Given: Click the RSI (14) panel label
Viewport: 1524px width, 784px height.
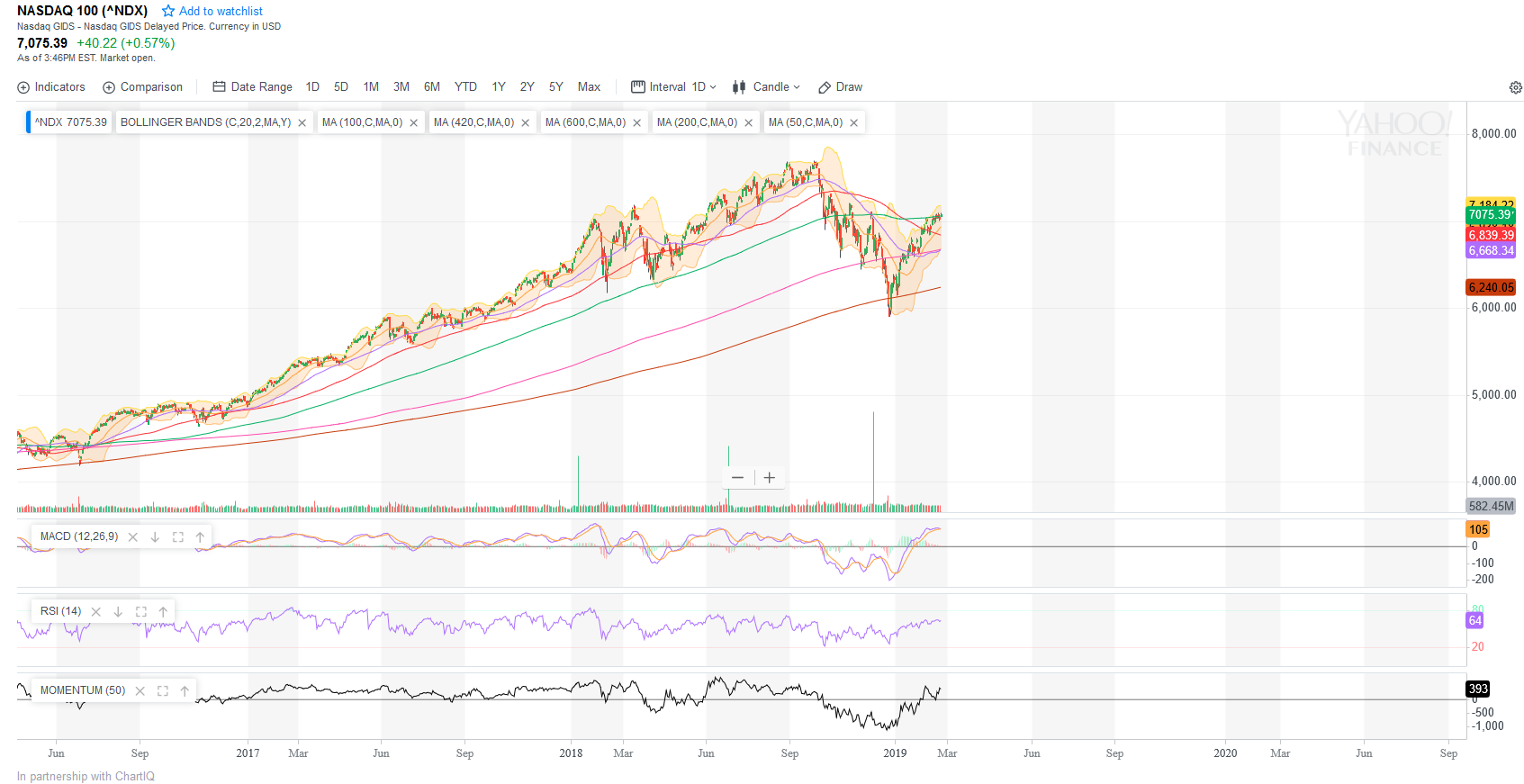Looking at the screenshot, I should tap(60, 611).
